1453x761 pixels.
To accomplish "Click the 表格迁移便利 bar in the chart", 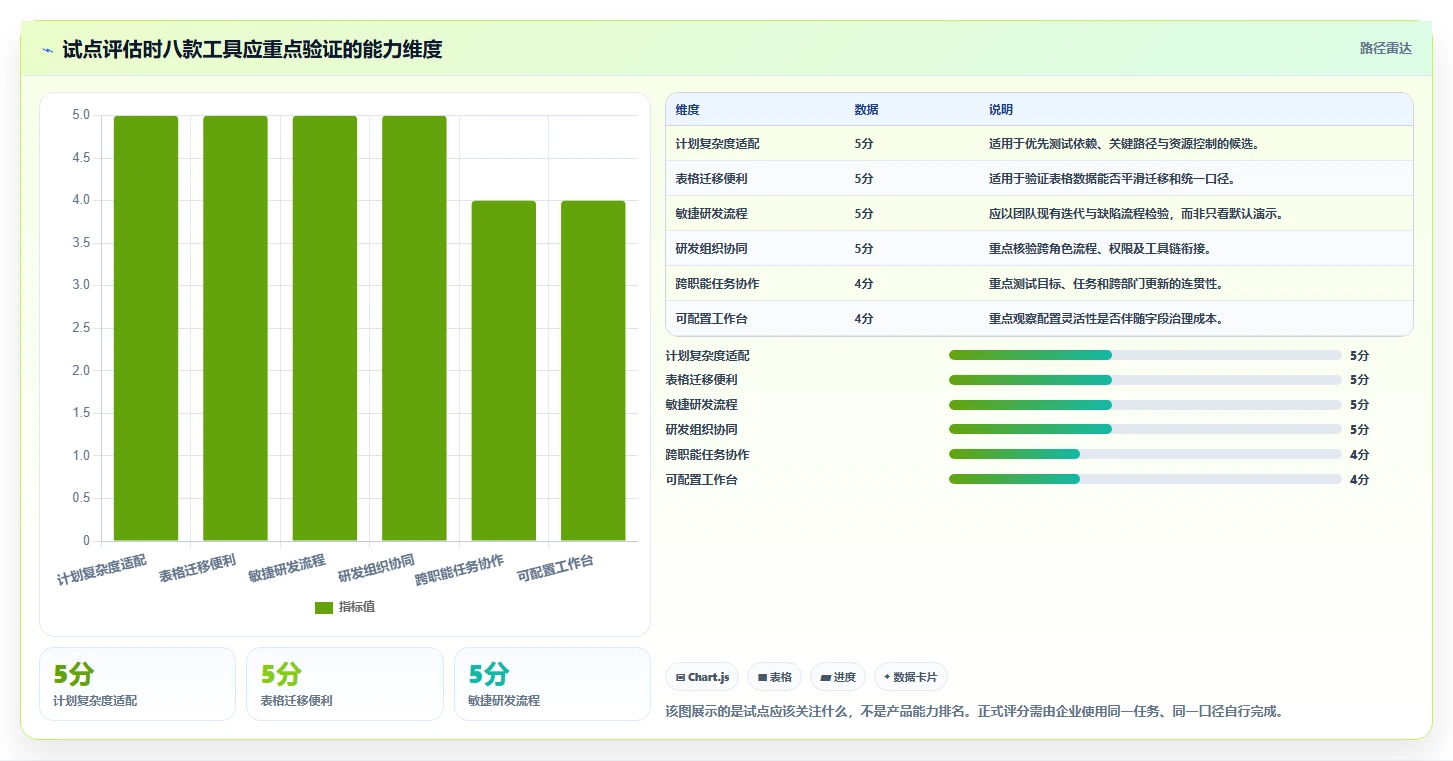I will coord(235,328).
